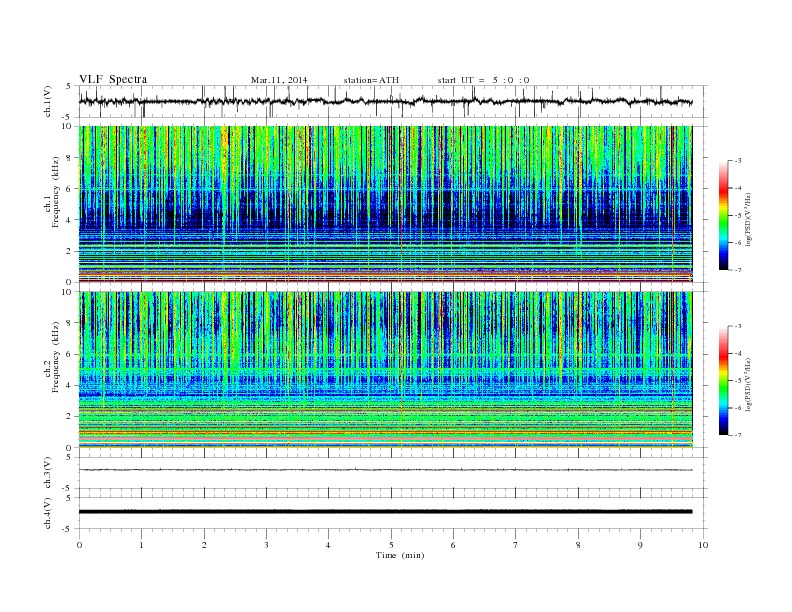Click the "ch.1(V)" waveform axis label
The height and width of the screenshot is (612, 792).
[48, 101]
